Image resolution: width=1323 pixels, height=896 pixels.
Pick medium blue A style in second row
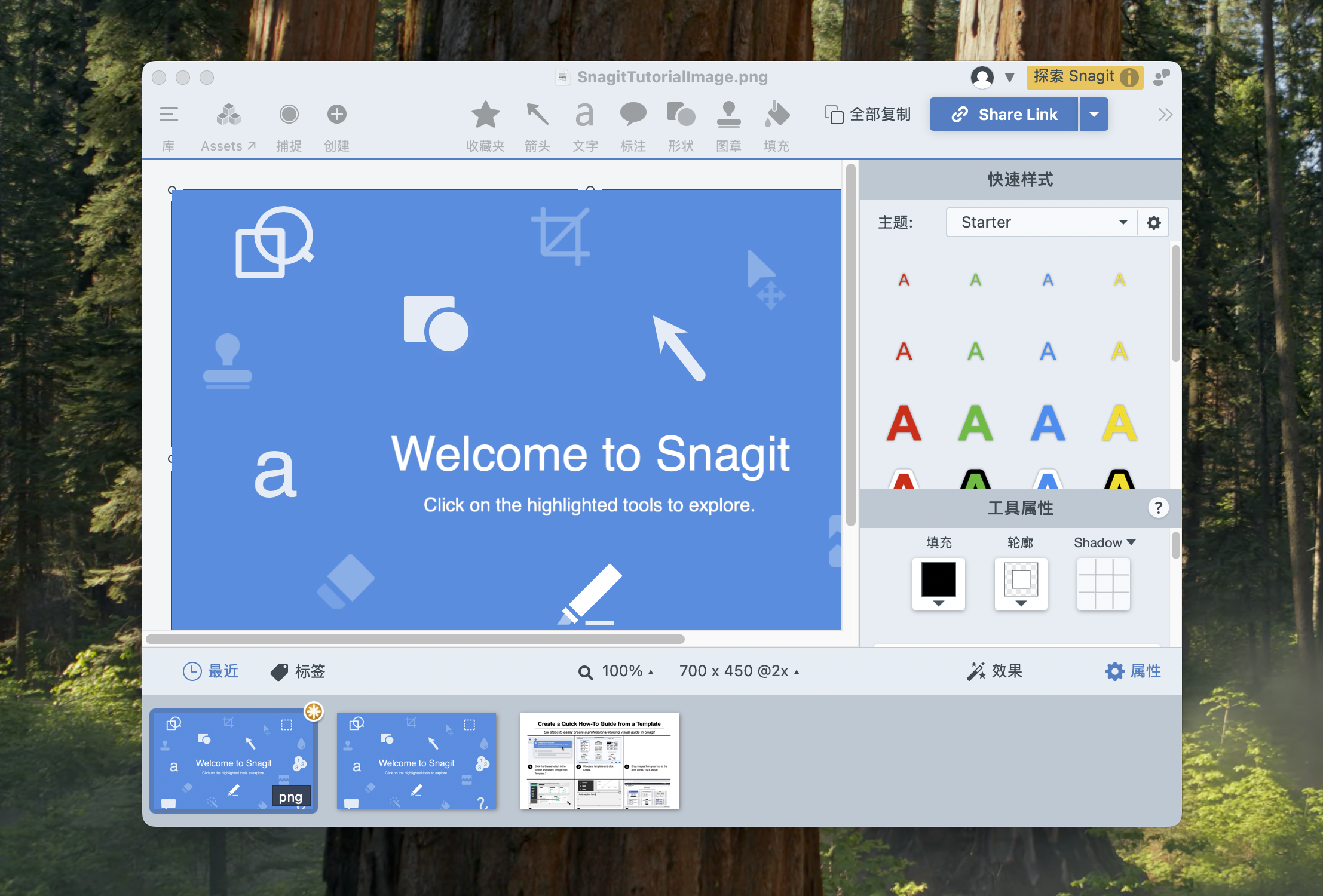click(1048, 351)
